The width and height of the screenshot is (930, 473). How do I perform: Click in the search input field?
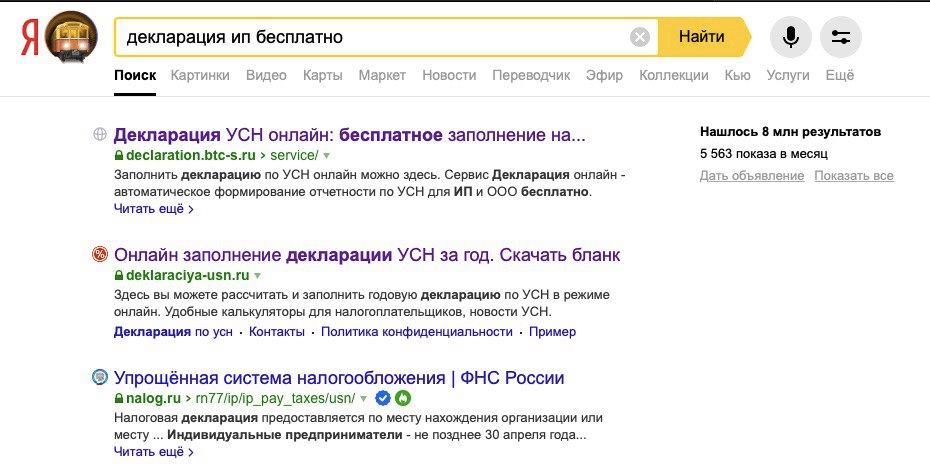click(x=374, y=37)
